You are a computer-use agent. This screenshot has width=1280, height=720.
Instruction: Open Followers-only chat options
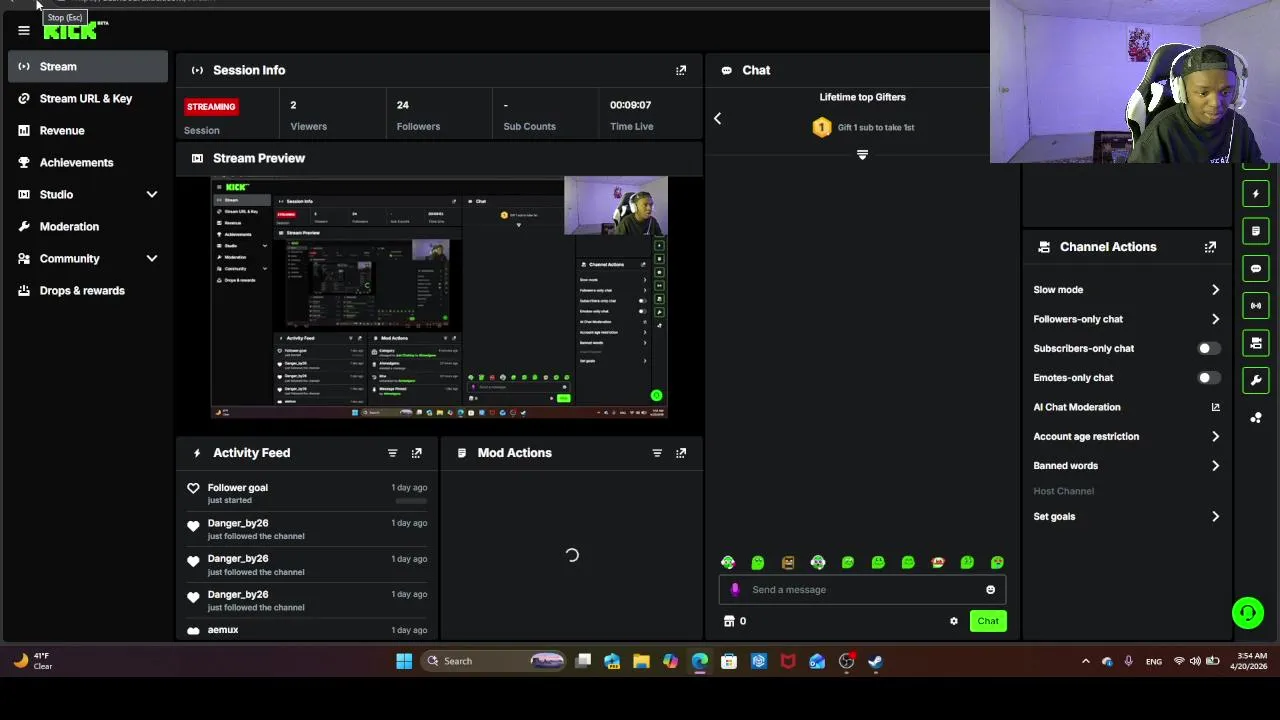tap(1126, 319)
